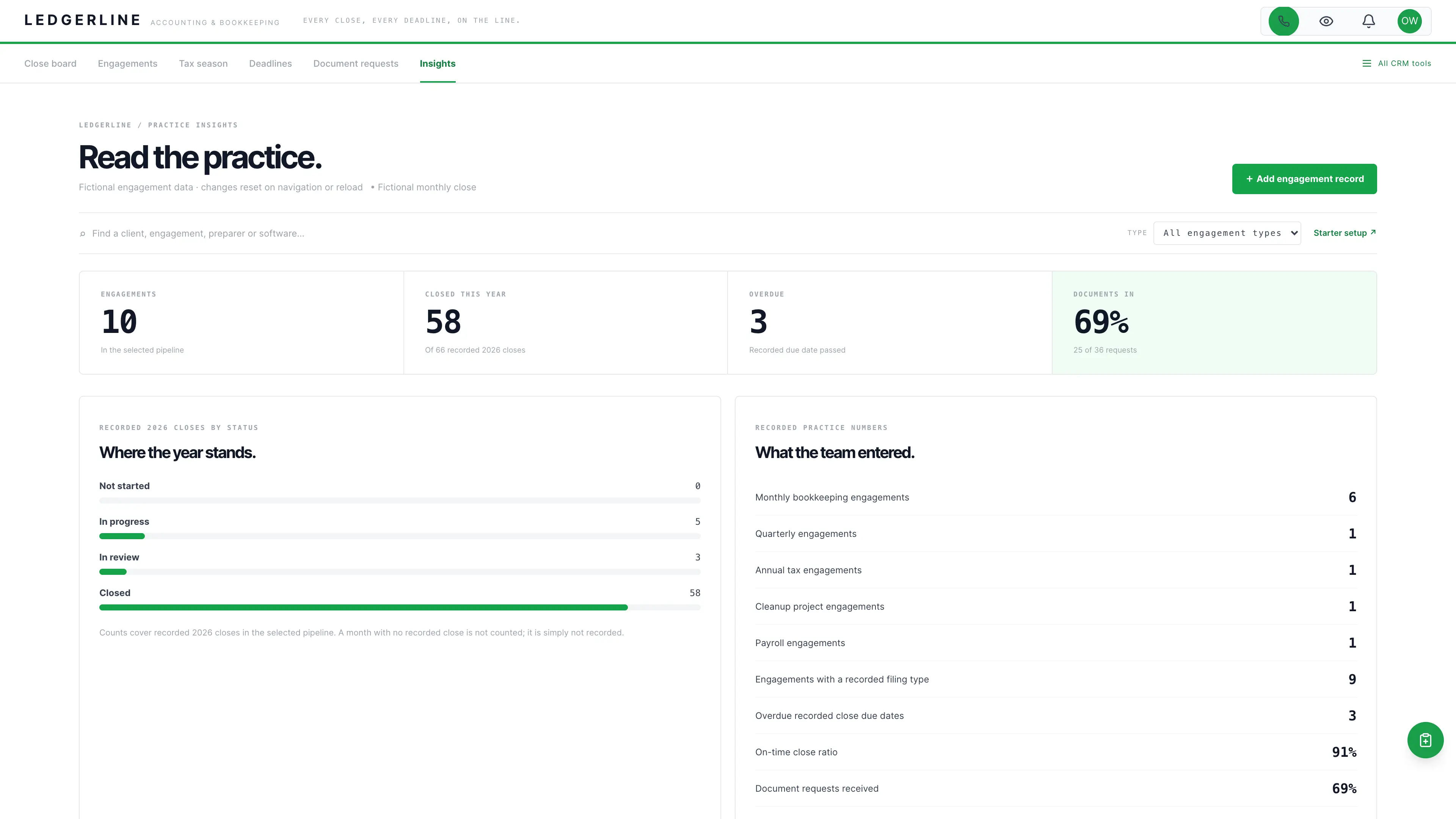Click 'Monthly bookkeeping engagements' row
Screen dimensions: 1456x819
[x=1056, y=497]
